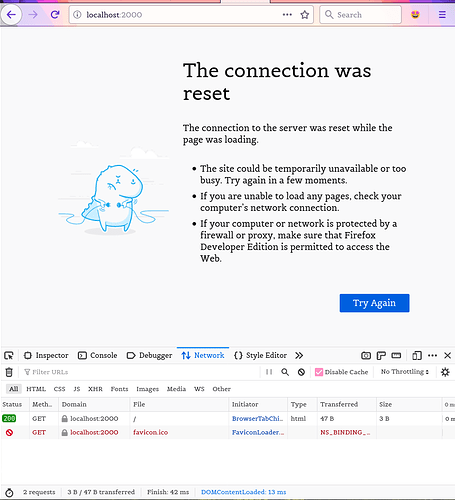Screen dimensions: 455x500
Task: Reload the page with the refresh icon
Action: pyautogui.click(x=55, y=14)
